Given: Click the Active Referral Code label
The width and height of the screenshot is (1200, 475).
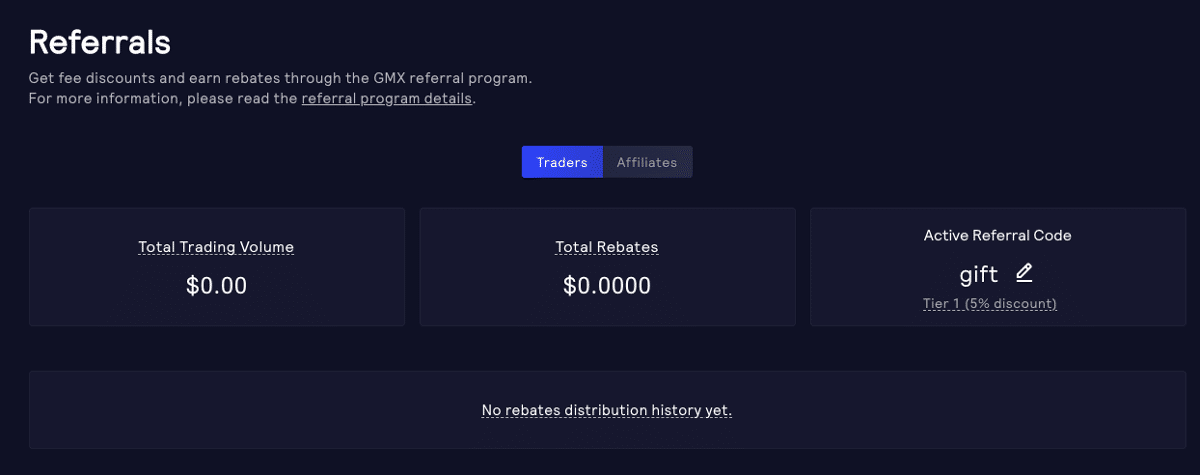Looking at the screenshot, I should [x=997, y=236].
